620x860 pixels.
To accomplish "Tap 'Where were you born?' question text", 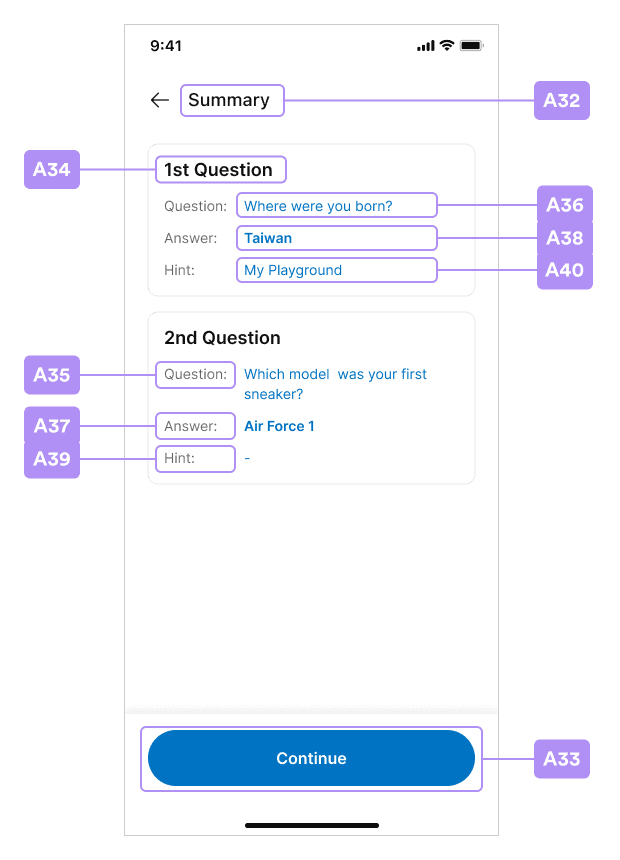I will pyautogui.click(x=318, y=206).
